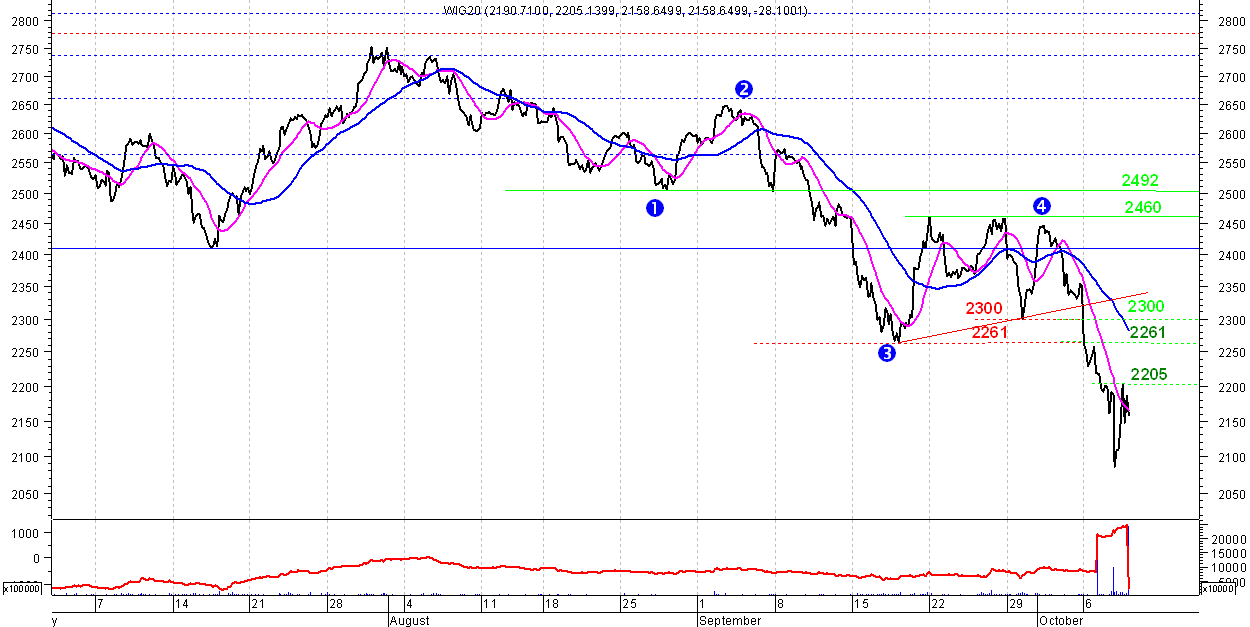Click date label 21 on time axis
Viewport: 1250px width, 627px height.
point(257,605)
